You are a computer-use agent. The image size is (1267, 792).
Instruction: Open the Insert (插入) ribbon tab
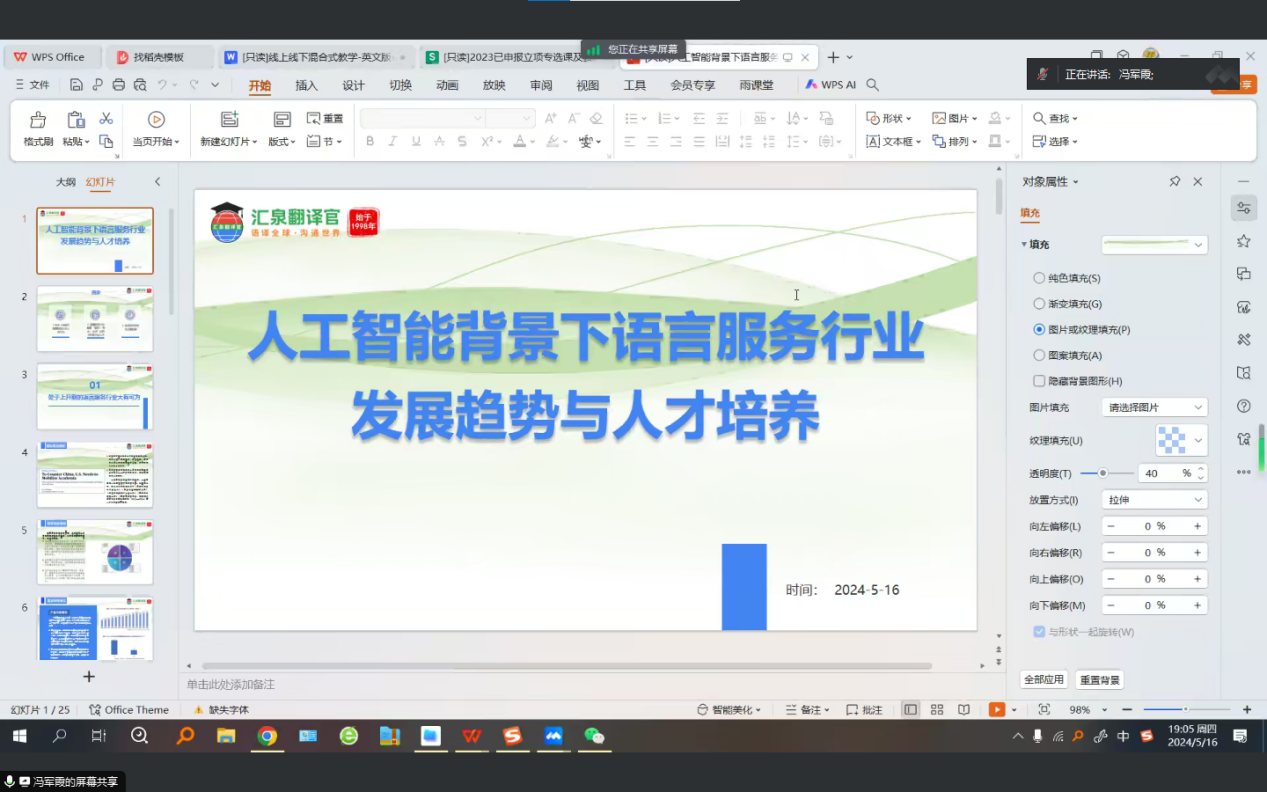pos(306,86)
